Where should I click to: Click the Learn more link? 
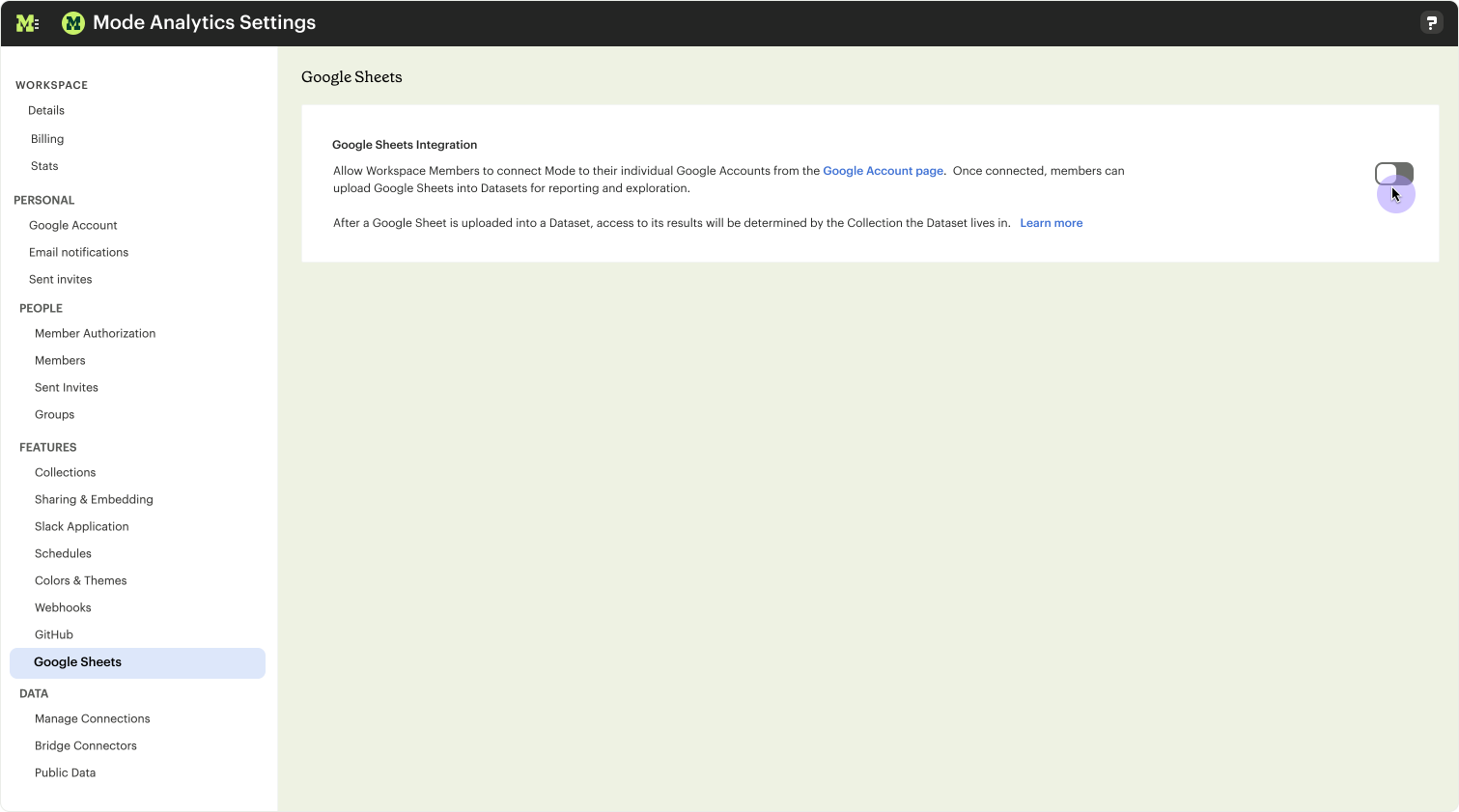[x=1051, y=223]
